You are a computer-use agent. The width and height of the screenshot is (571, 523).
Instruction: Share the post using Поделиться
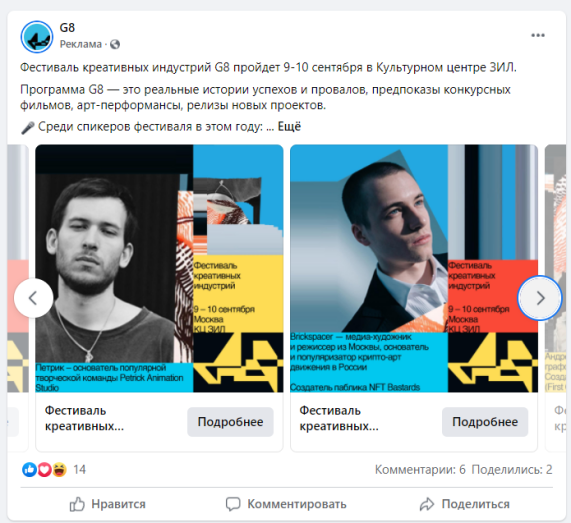click(464, 504)
